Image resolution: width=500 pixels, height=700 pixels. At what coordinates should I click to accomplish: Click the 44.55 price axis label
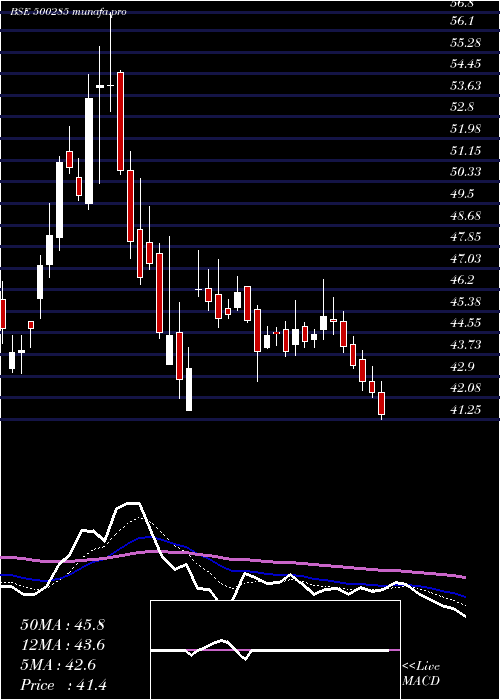click(x=466, y=323)
